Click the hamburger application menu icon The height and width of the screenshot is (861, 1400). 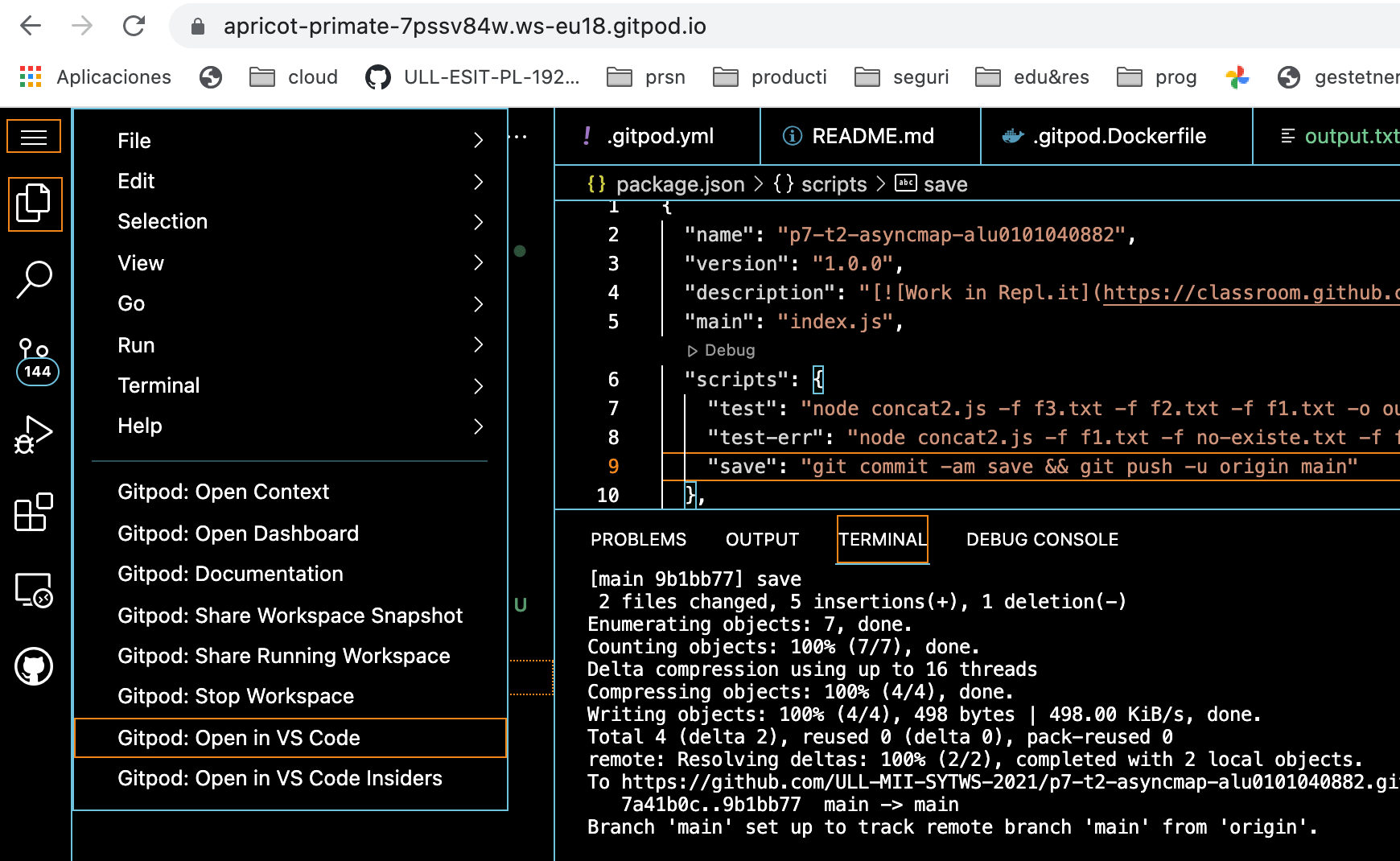[x=34, y=136]
